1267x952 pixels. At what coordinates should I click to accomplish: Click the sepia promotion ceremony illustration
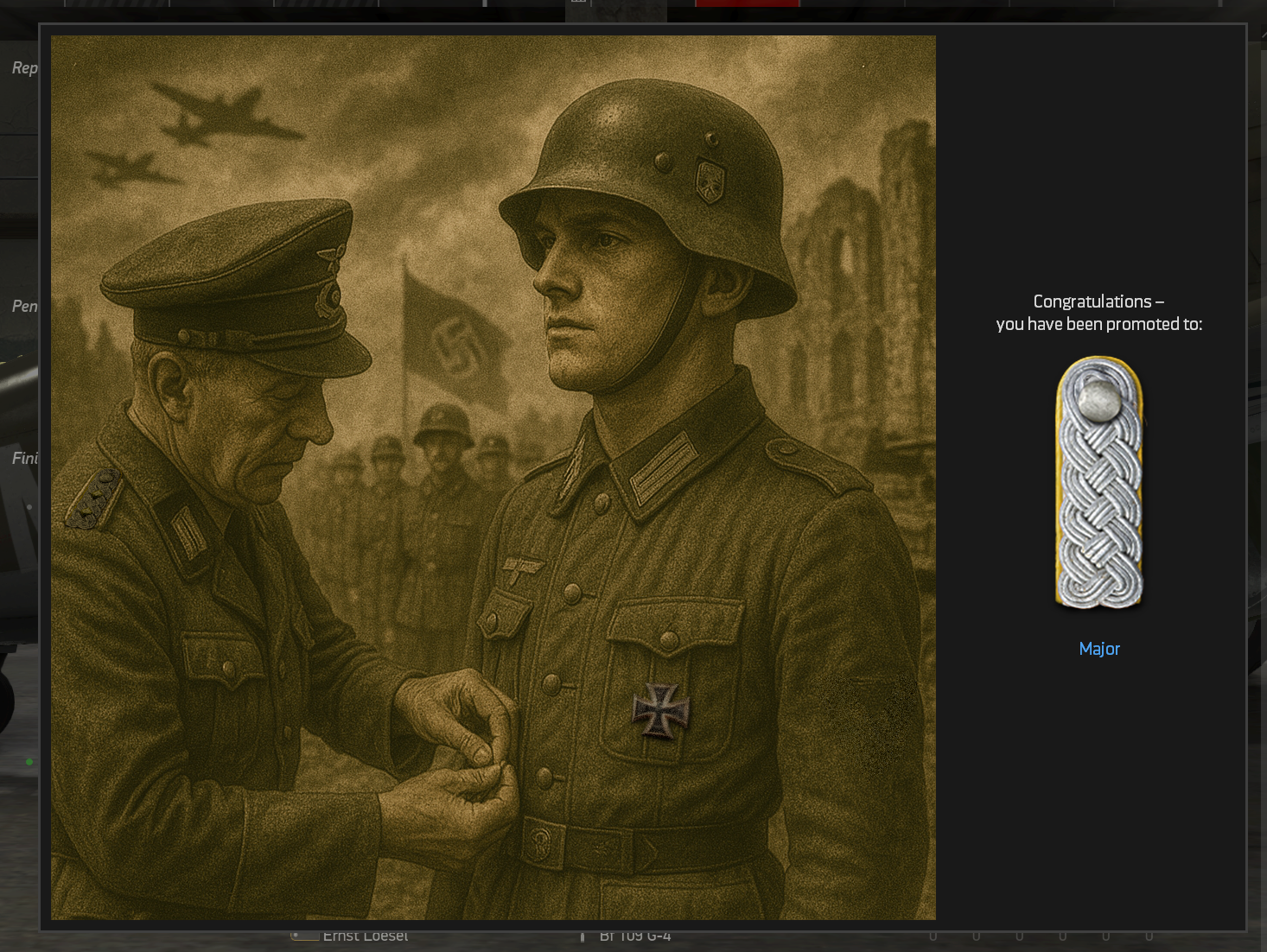tap(493, 478)
